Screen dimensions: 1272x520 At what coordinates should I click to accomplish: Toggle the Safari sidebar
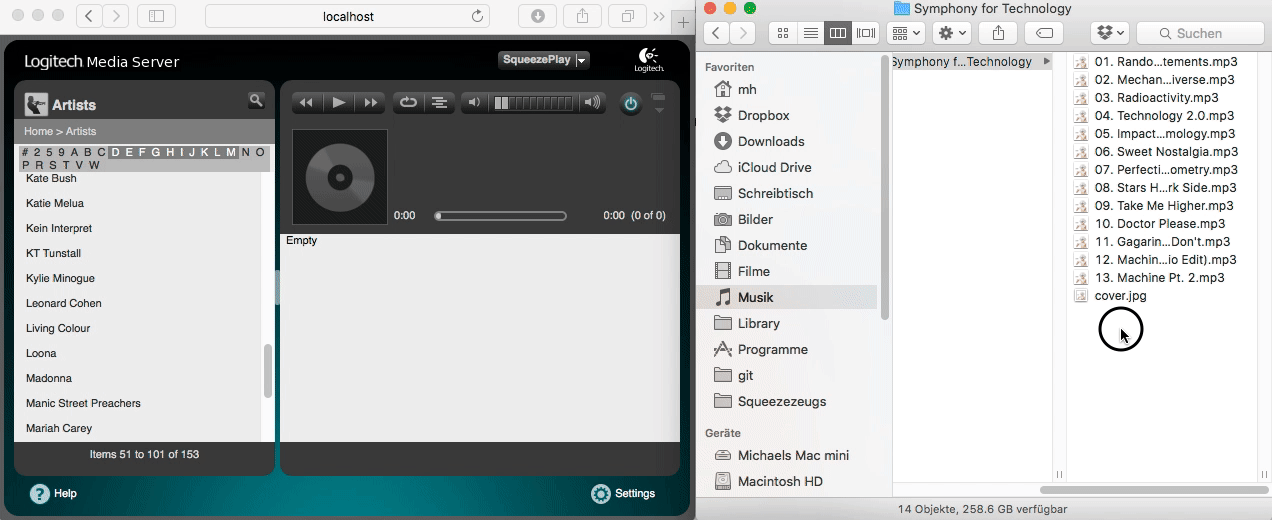point(155,16)
